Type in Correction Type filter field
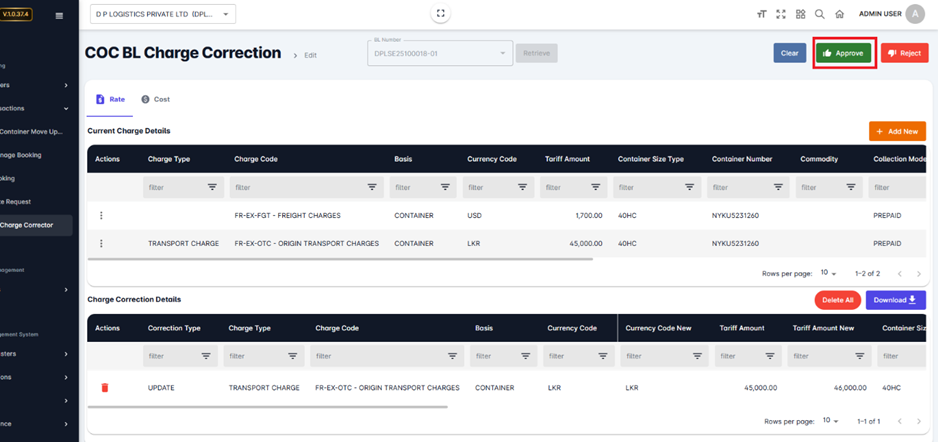The height and width of the screenshot is (442, 938). click(x=172, y=356)
